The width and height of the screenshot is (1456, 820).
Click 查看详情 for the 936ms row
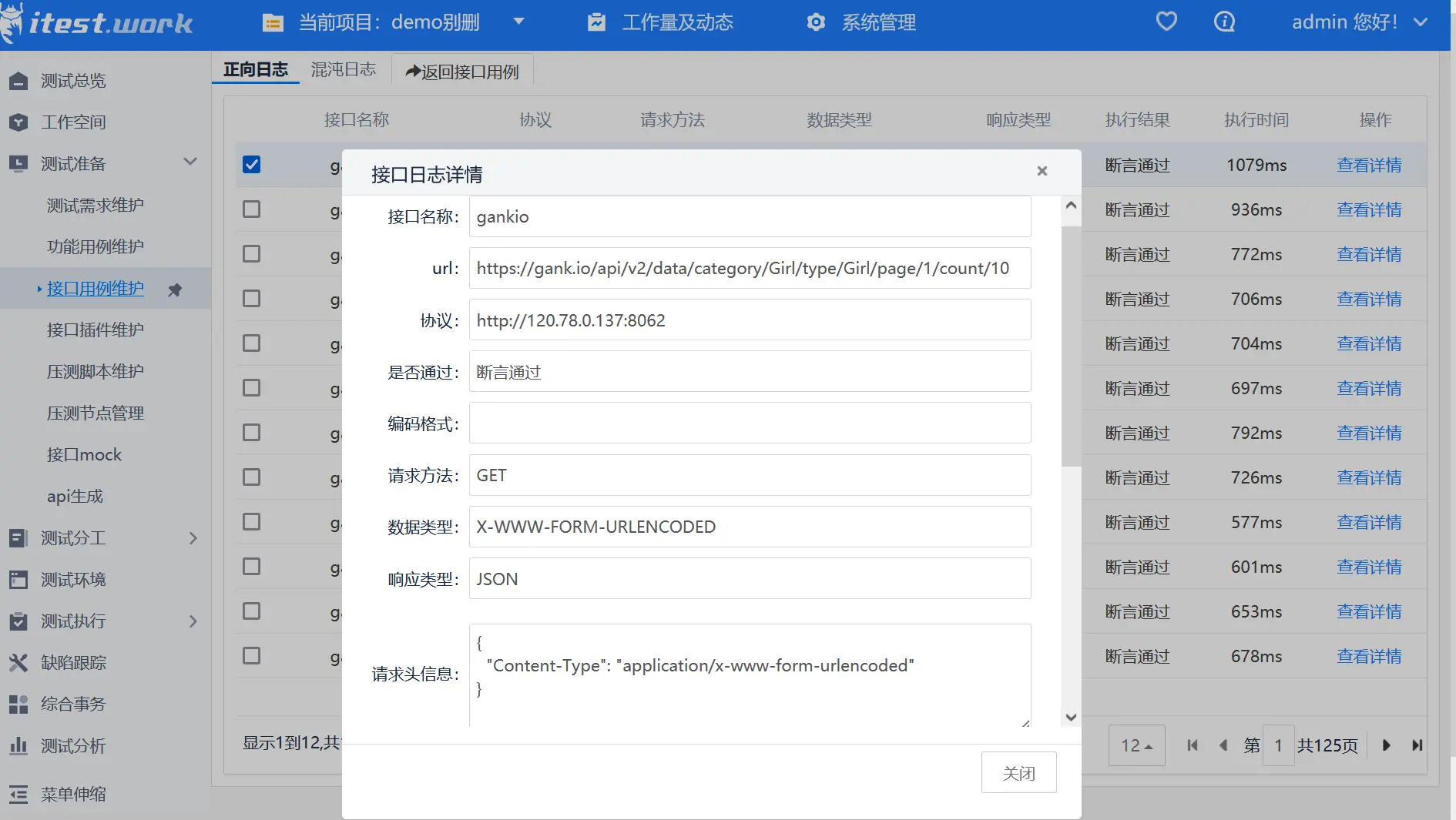(1369, 210)
